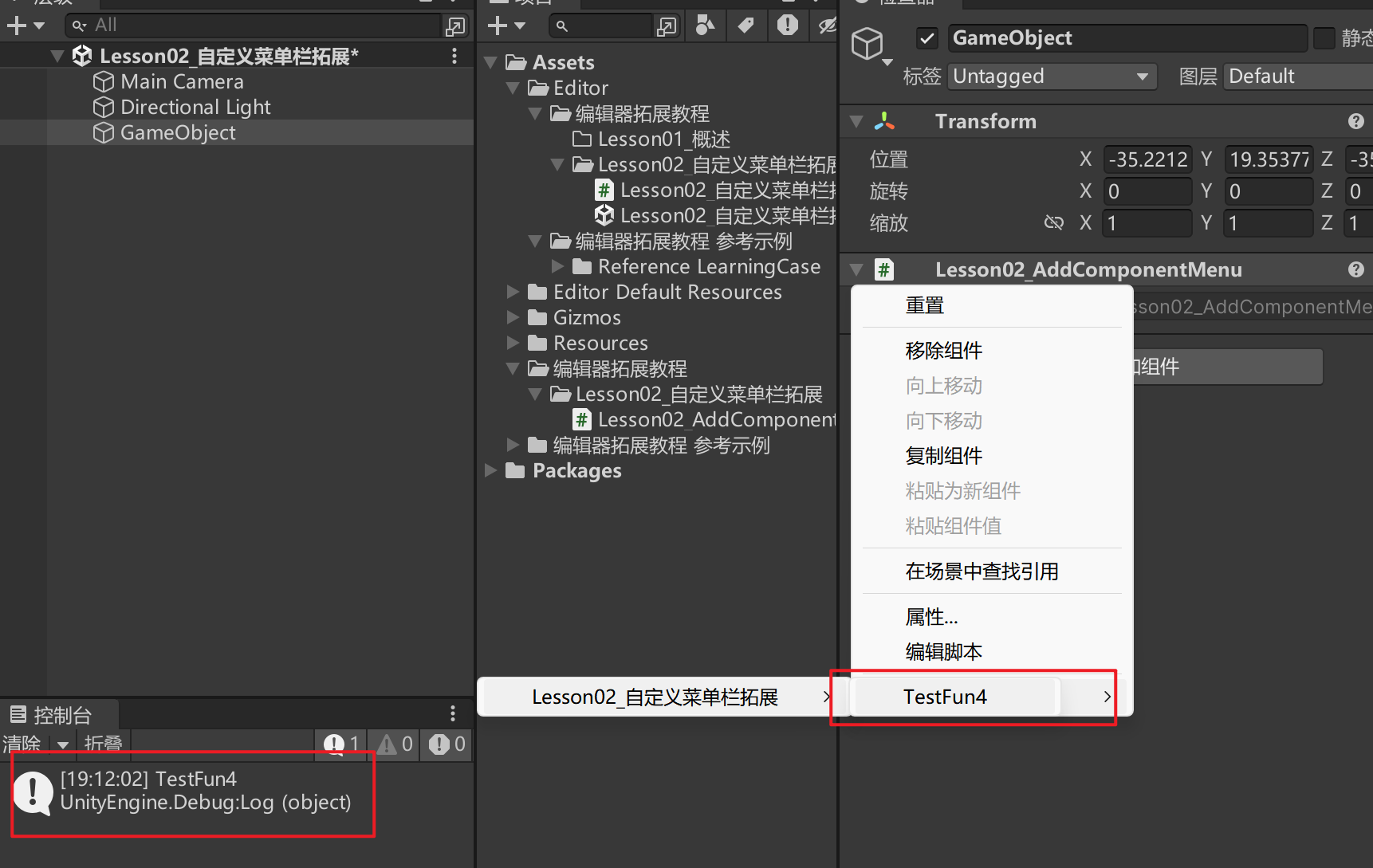Toggle error message filter in Console

click(x=447, y=744)
